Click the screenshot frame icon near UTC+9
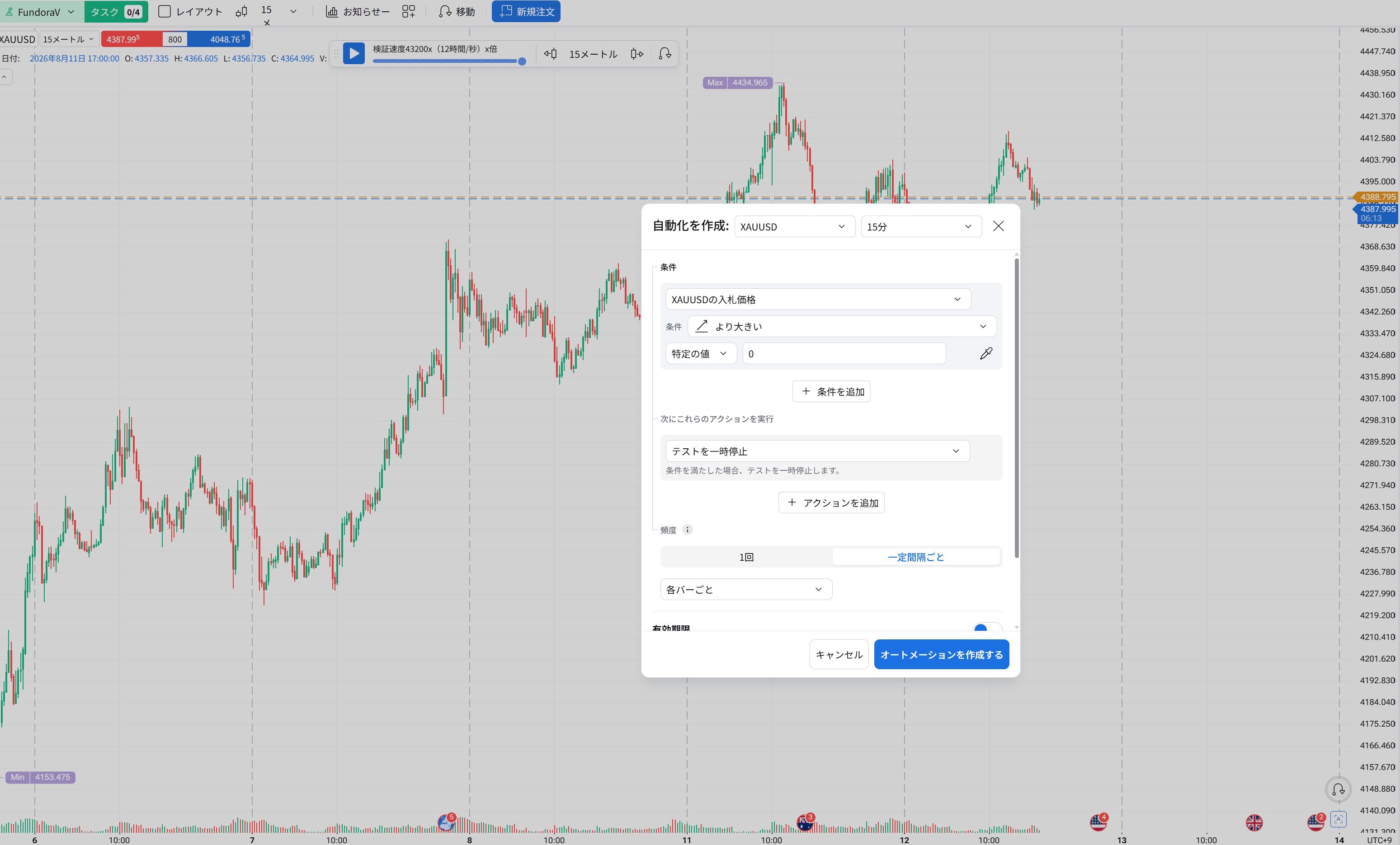The image size is (1400, 845). tap(1338, 819)
